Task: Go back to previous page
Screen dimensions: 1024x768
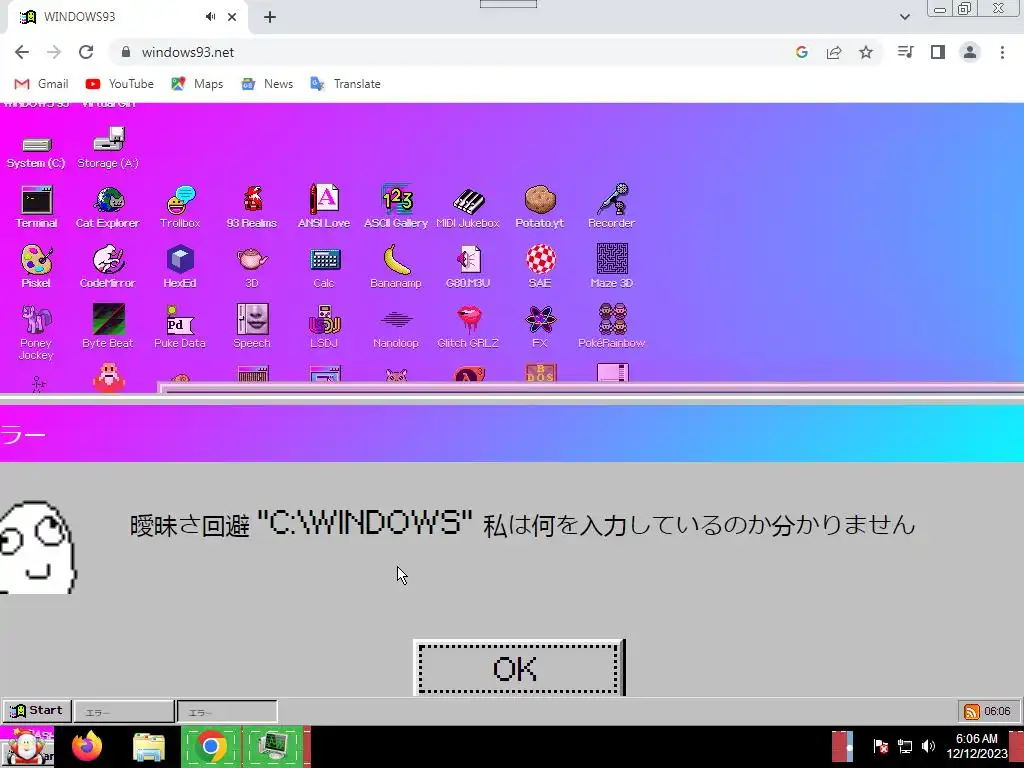Action: [x=22, y=52]
